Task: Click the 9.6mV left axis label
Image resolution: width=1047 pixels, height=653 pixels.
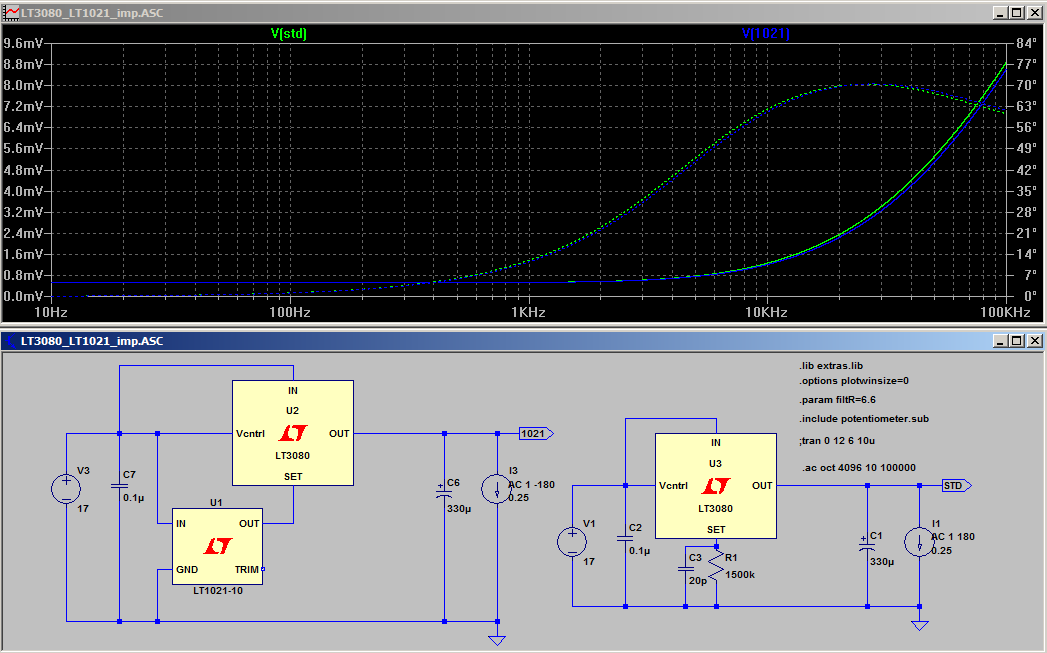Action: coord(23,43)
